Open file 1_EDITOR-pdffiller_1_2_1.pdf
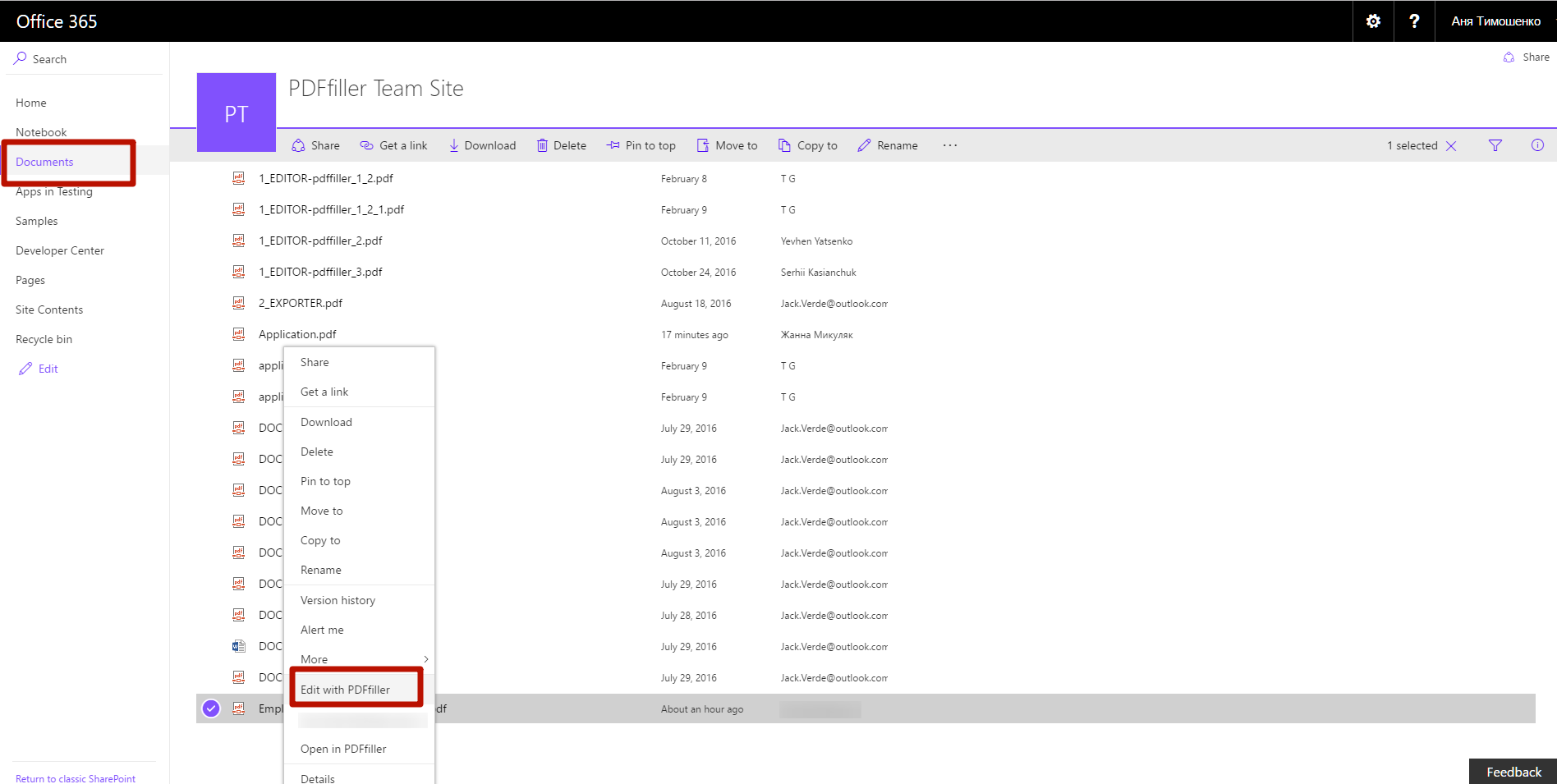Screen dimensions: 1557x784 tap(332, 209)
